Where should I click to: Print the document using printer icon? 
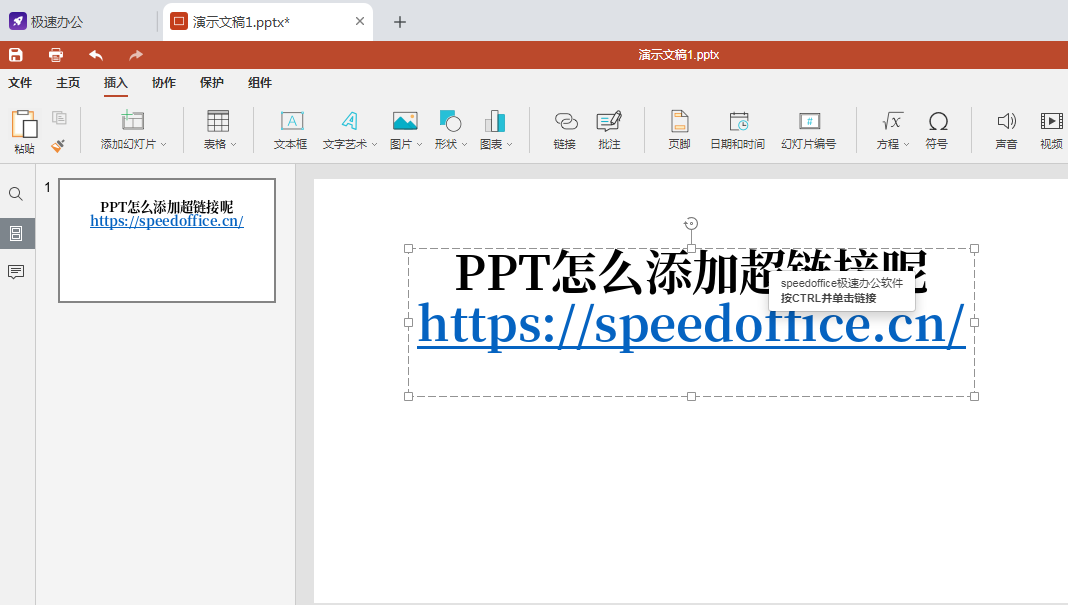56,55
